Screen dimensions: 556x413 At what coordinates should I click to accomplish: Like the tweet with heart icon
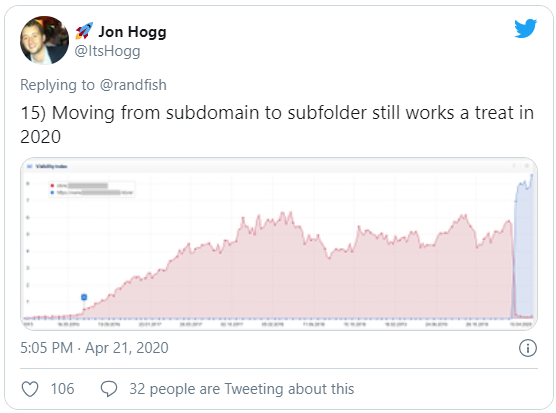click(30, 389)
